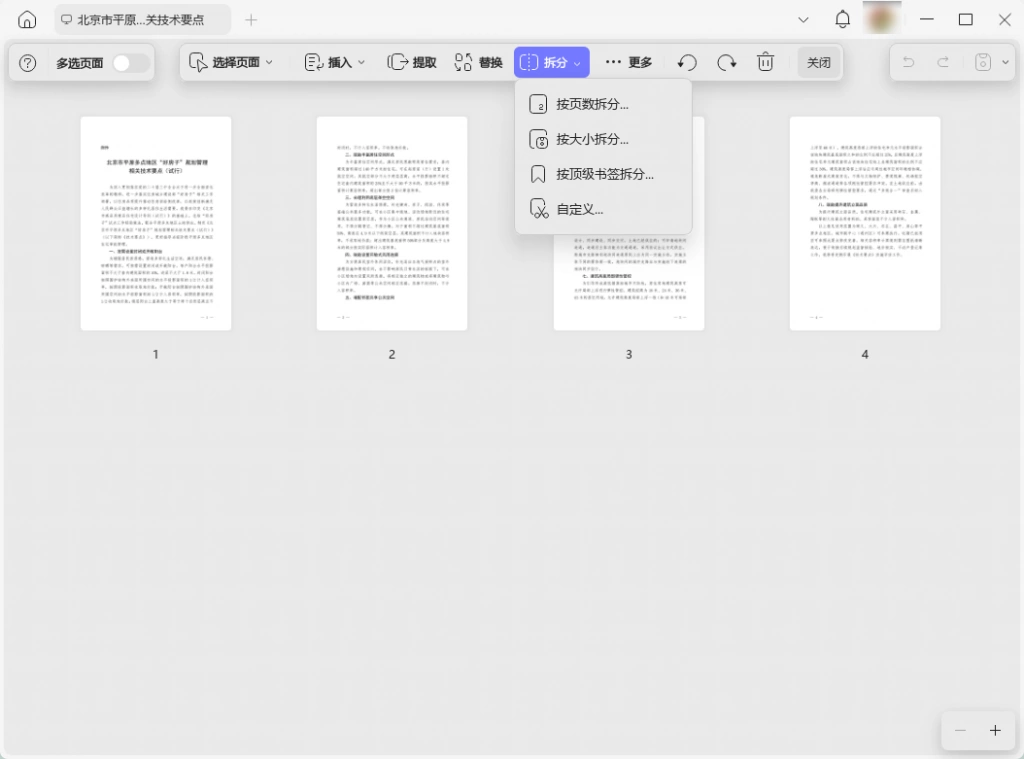Click the page label 3

point(629,354)
